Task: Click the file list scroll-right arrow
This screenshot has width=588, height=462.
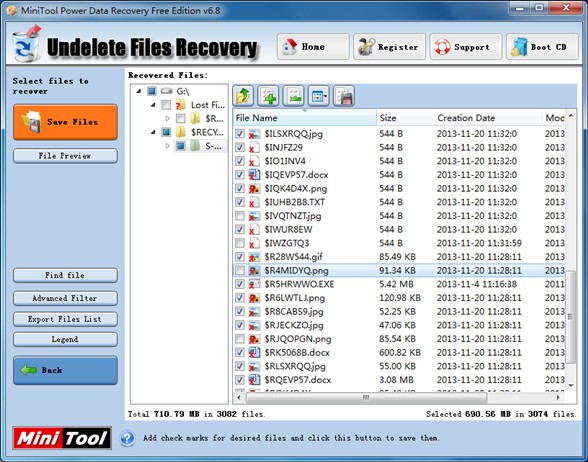Action: [x=558, y=398]
